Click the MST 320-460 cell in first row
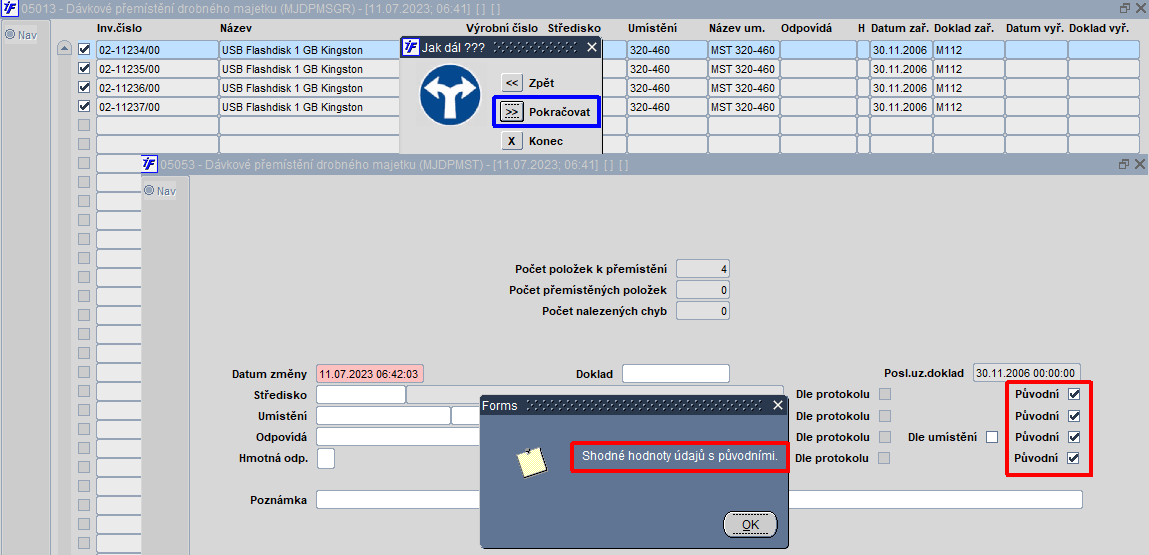The width and height of the screenshot is (1149, 555). click(742, 49)
